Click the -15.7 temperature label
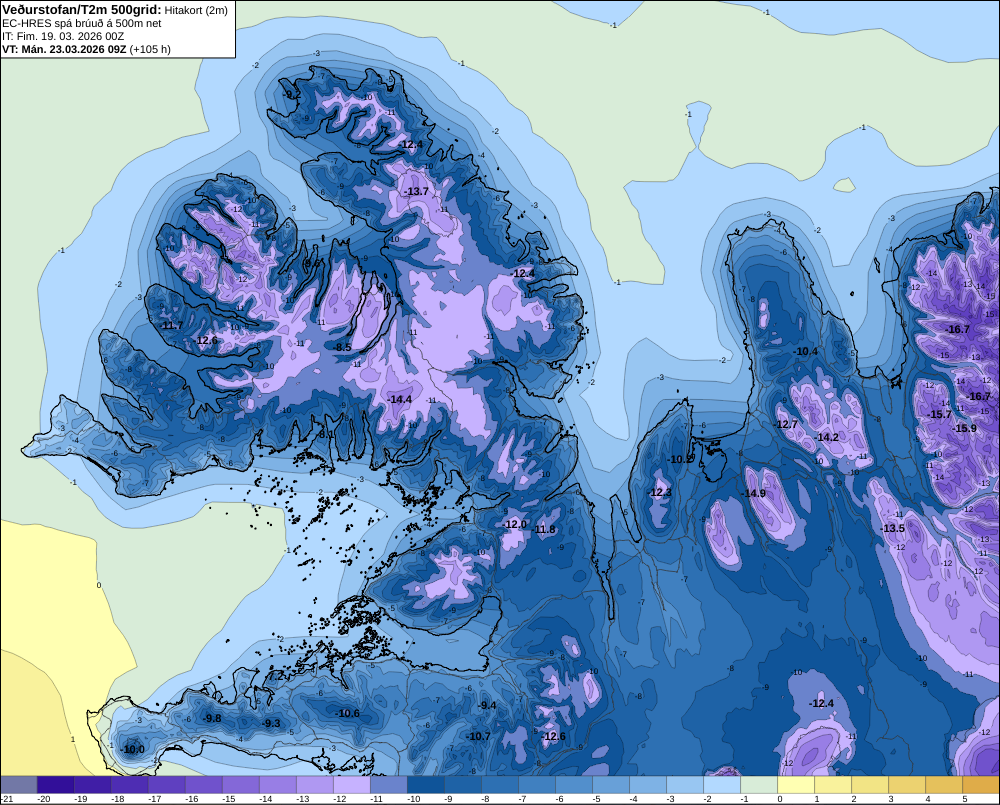1000x805 pixels. click(x=939, y=415)
